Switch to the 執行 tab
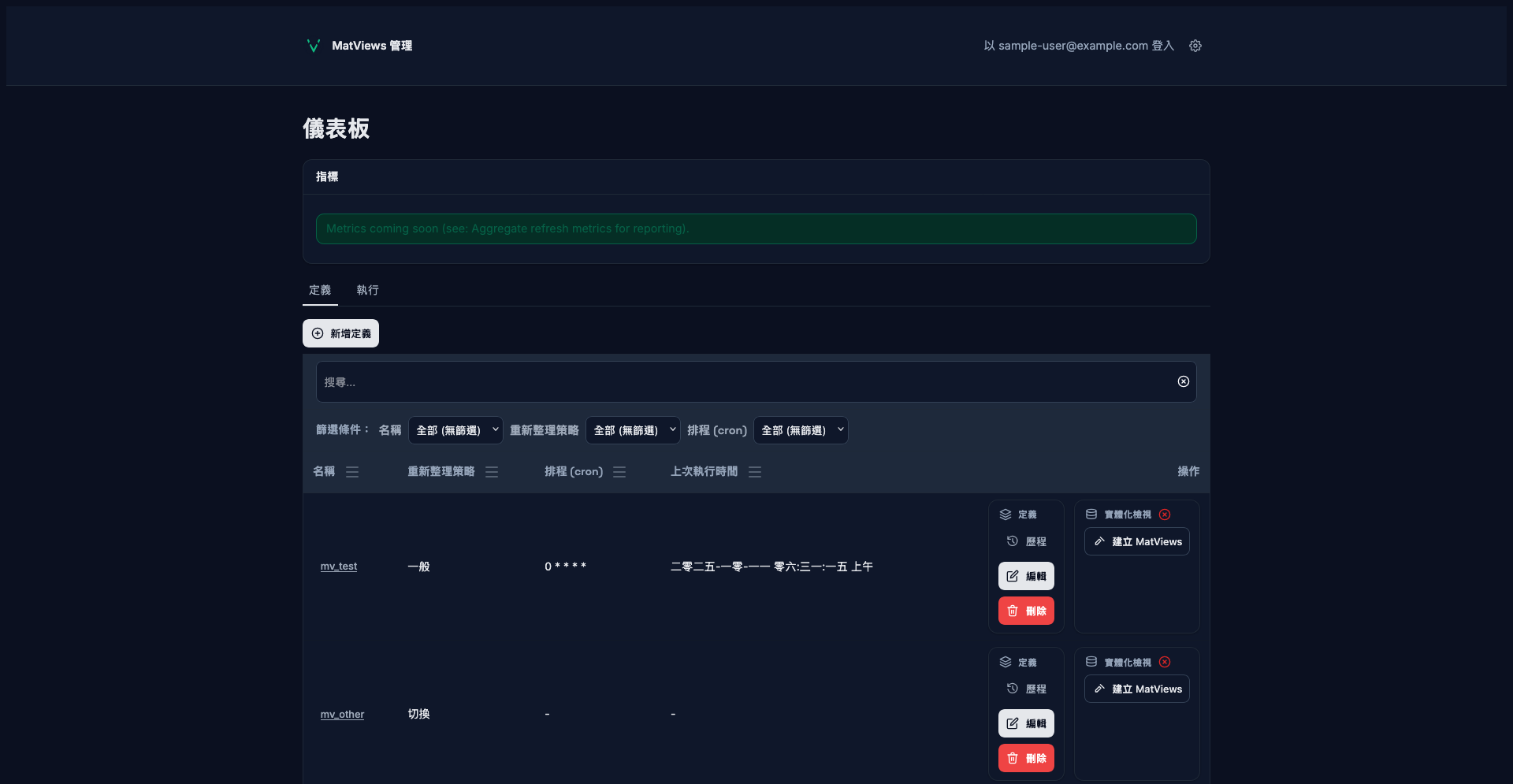This screenshot has height=784, width=1513. point(367,290)
